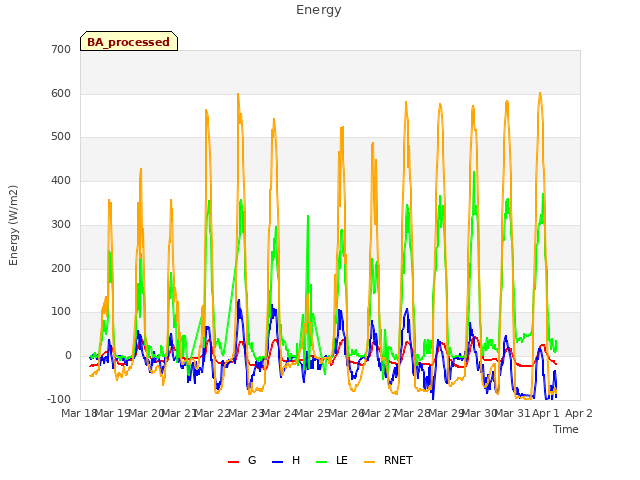Click the 0 y-axis tick label
Image resolution: width=640 pixels, height=480 pixels.
pos(68,356)
